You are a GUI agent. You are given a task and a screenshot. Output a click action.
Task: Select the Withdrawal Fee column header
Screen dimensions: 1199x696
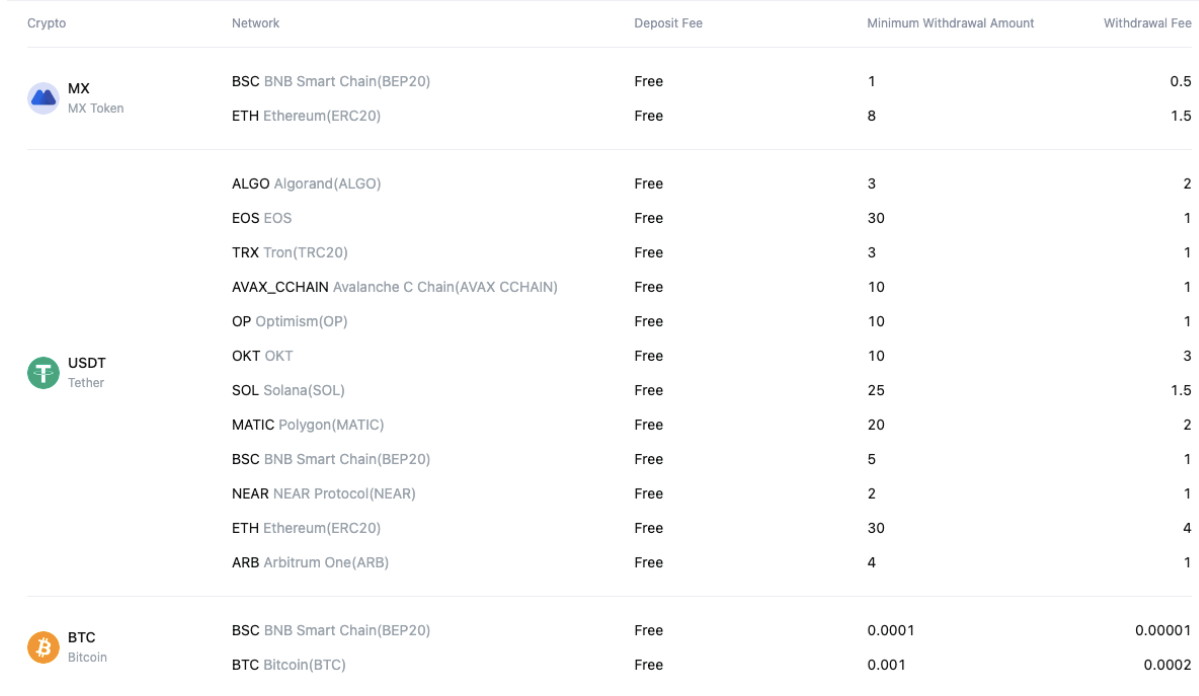[x=1147, y=23]
